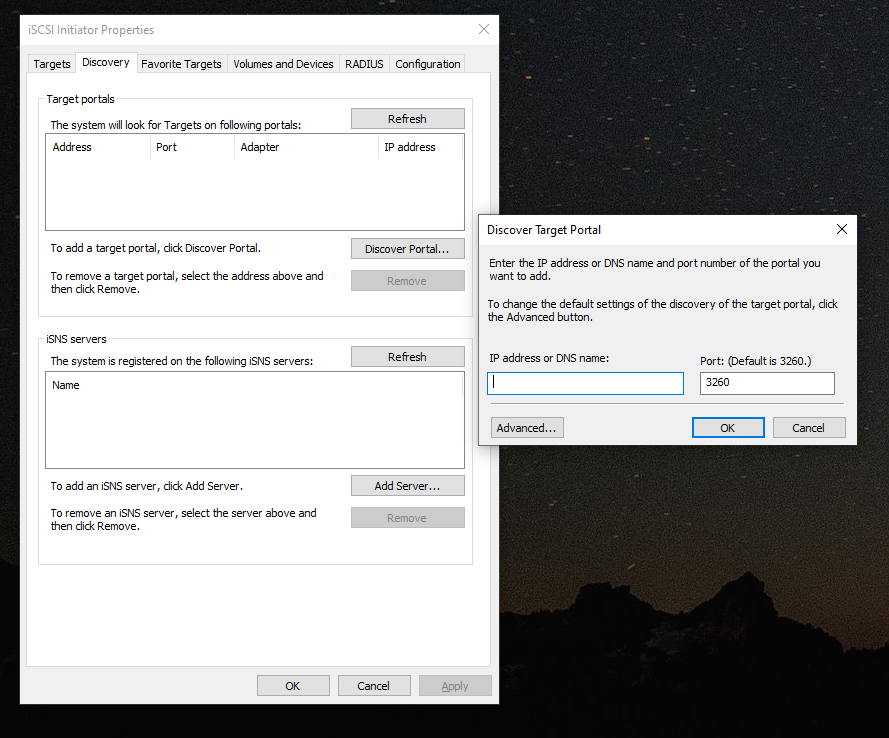Click the Port field showing 3260

(767, 383)
